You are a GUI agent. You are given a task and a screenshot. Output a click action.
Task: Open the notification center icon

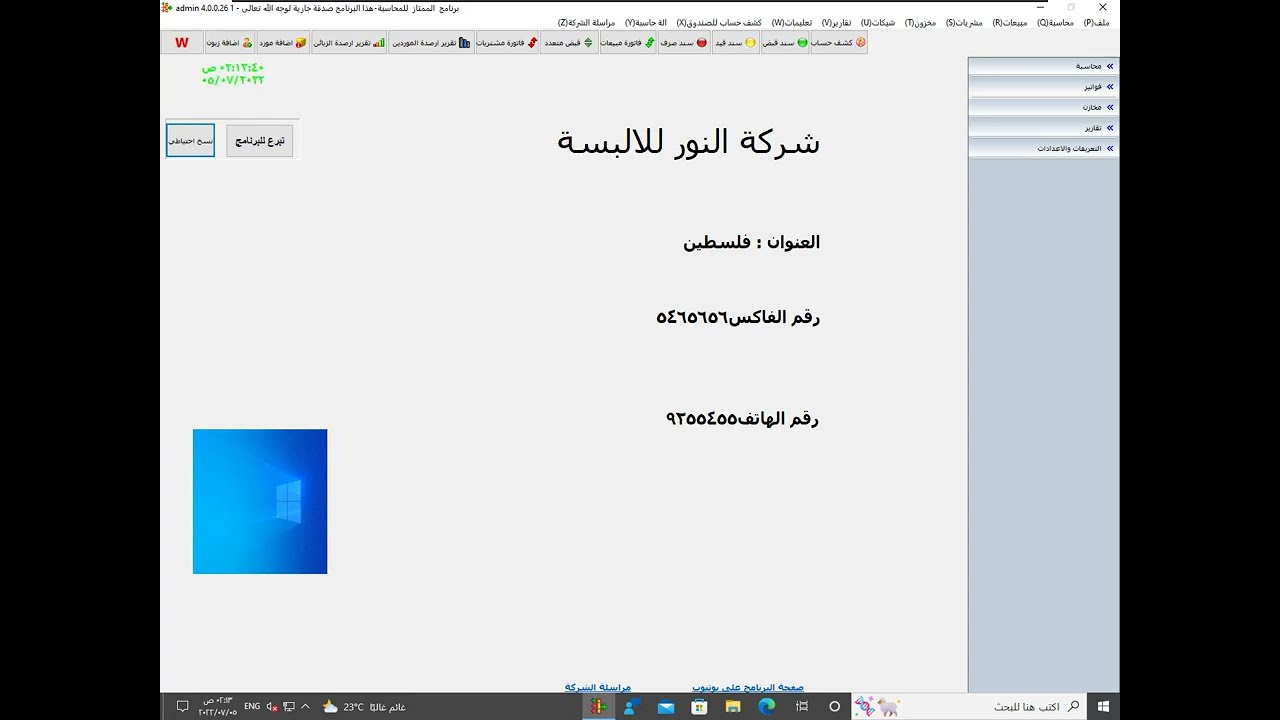[x=182, y=706]
